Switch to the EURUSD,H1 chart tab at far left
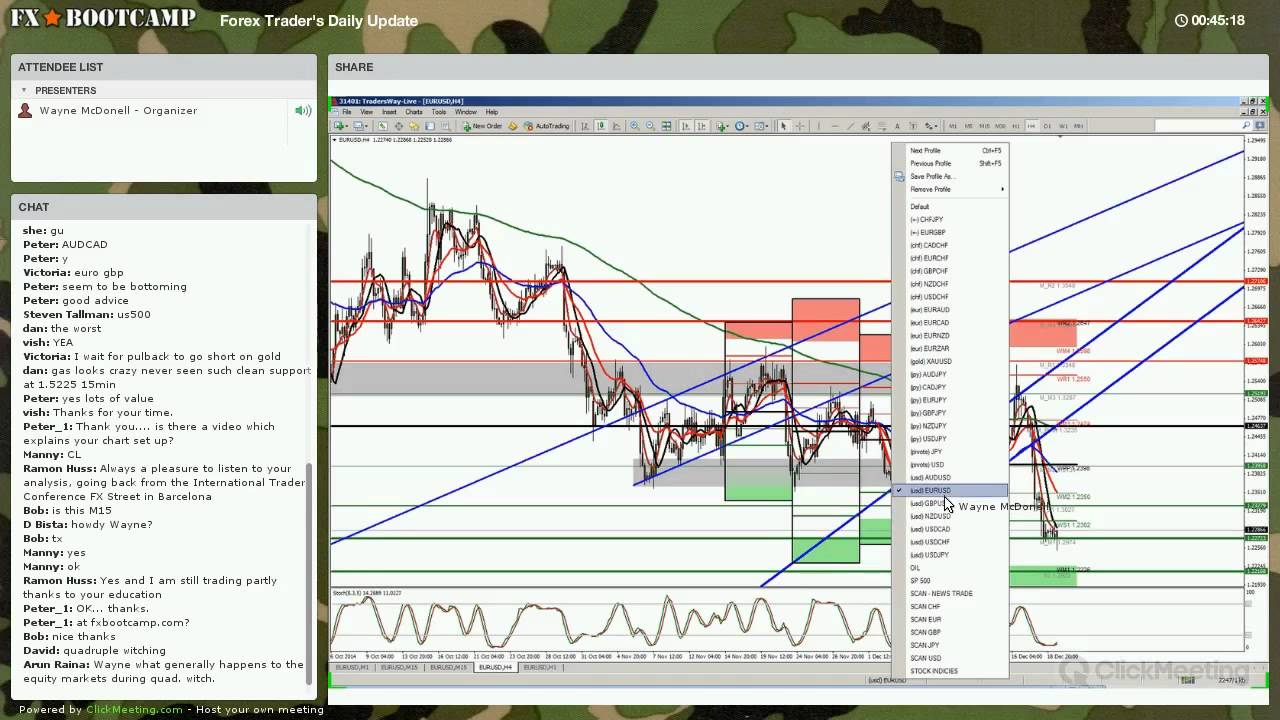This screenshot has height=720, width=1280. click(x=351, y=667)
